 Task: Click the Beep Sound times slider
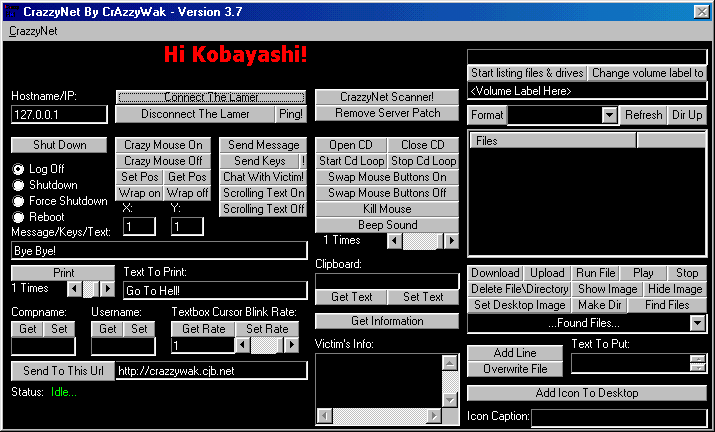coord(420,241)
